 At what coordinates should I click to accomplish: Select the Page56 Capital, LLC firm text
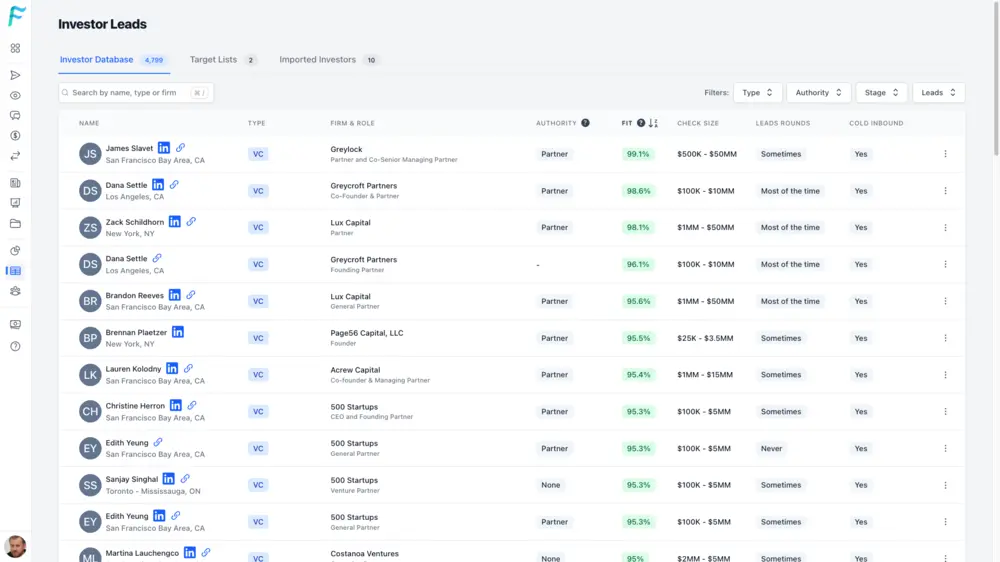367,333
